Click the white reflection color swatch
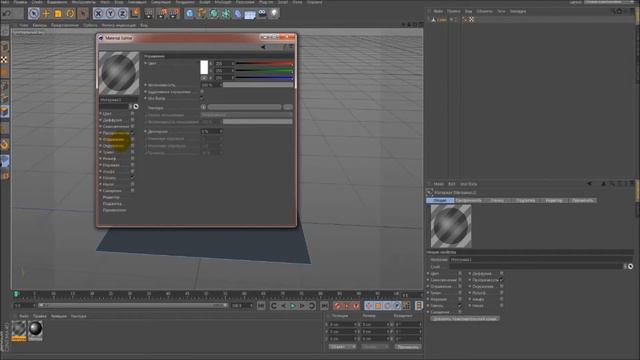640x360 pixels. pos(204,67)
